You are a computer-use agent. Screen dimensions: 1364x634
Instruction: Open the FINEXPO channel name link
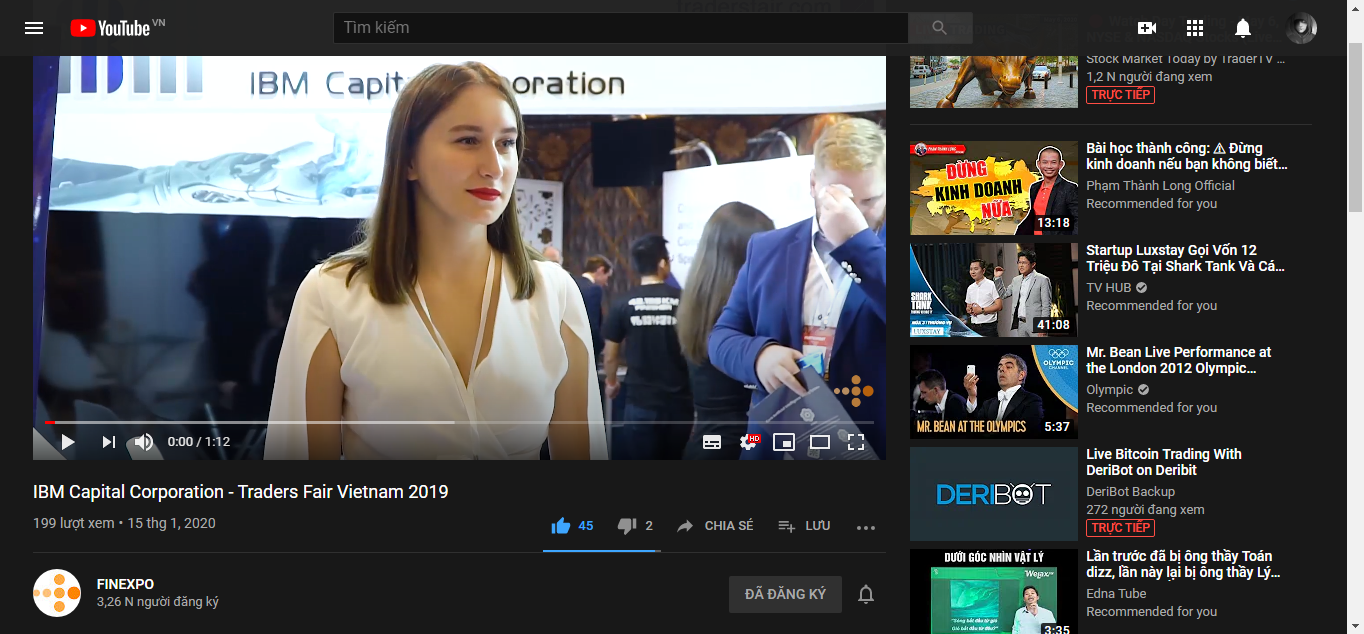[x=125, y=584]
